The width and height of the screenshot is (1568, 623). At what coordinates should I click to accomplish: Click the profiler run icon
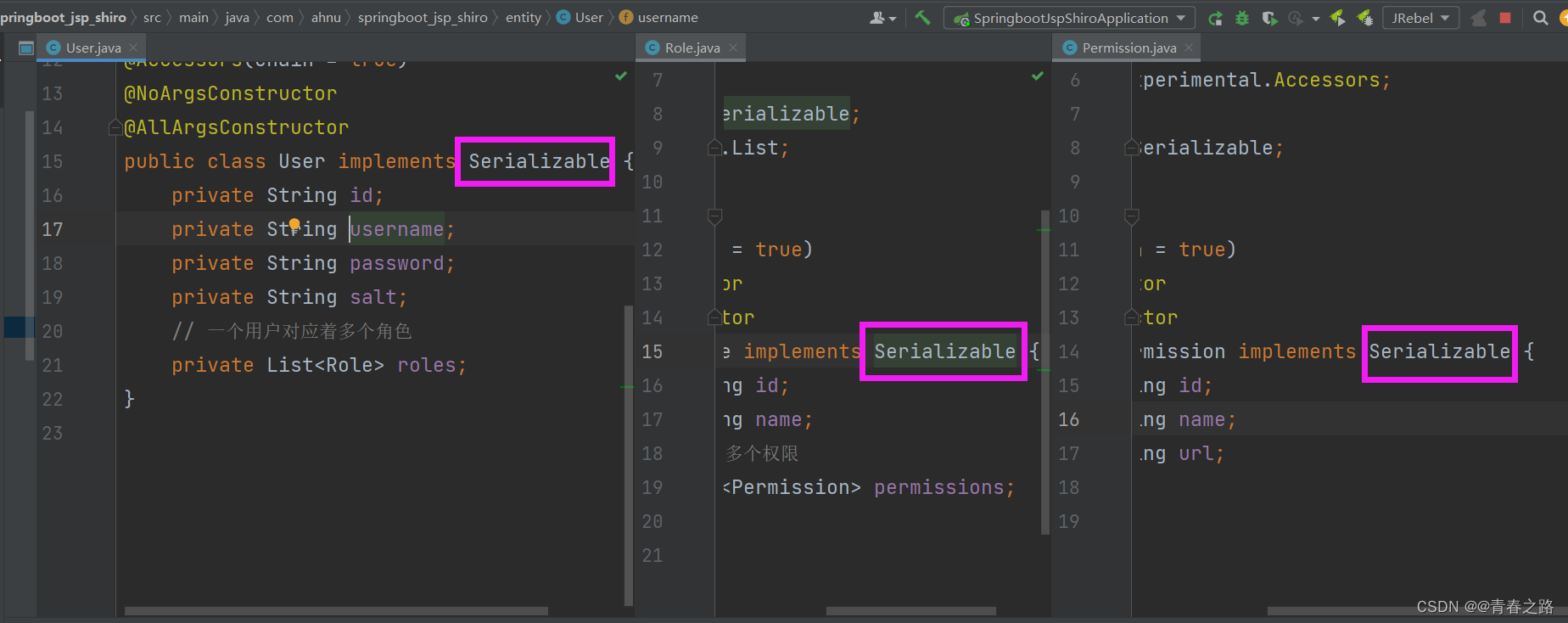(x=1296, y=18)
